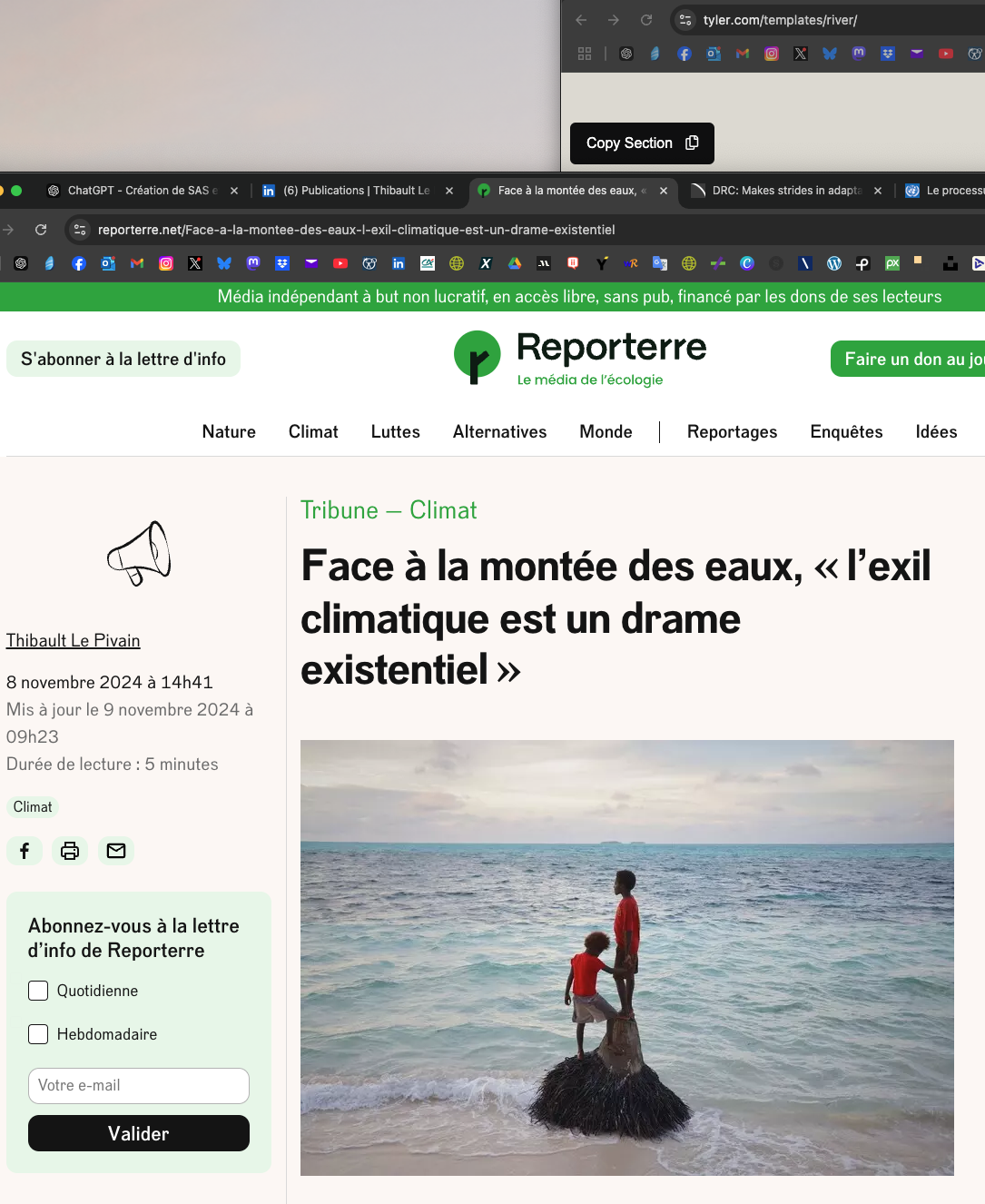Open site info icon beside the reporterre.net URL
The image size is (985, 1204).
[80, 230]
